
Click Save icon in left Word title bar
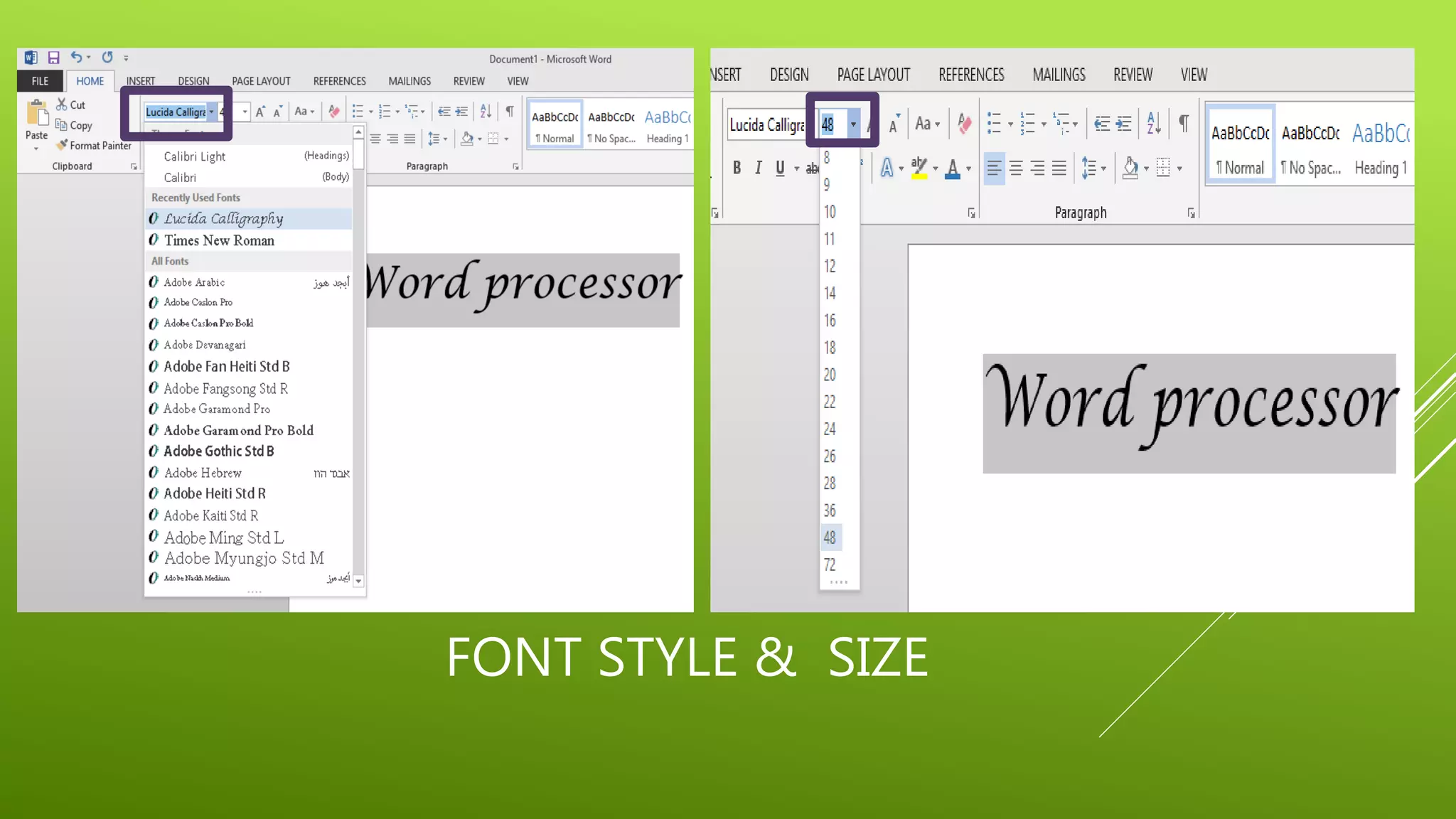53,58
